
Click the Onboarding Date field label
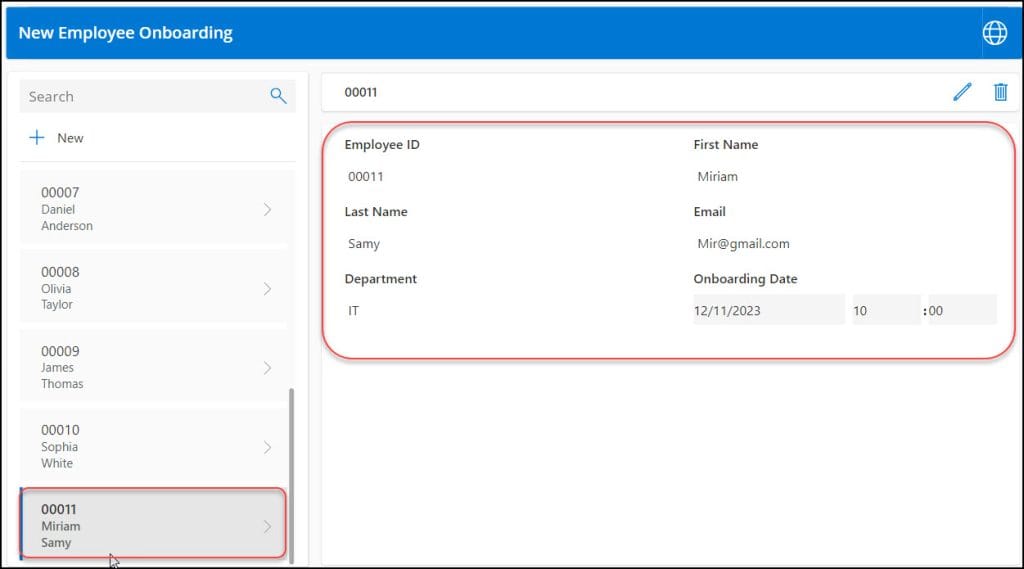[x=745, y=279]
